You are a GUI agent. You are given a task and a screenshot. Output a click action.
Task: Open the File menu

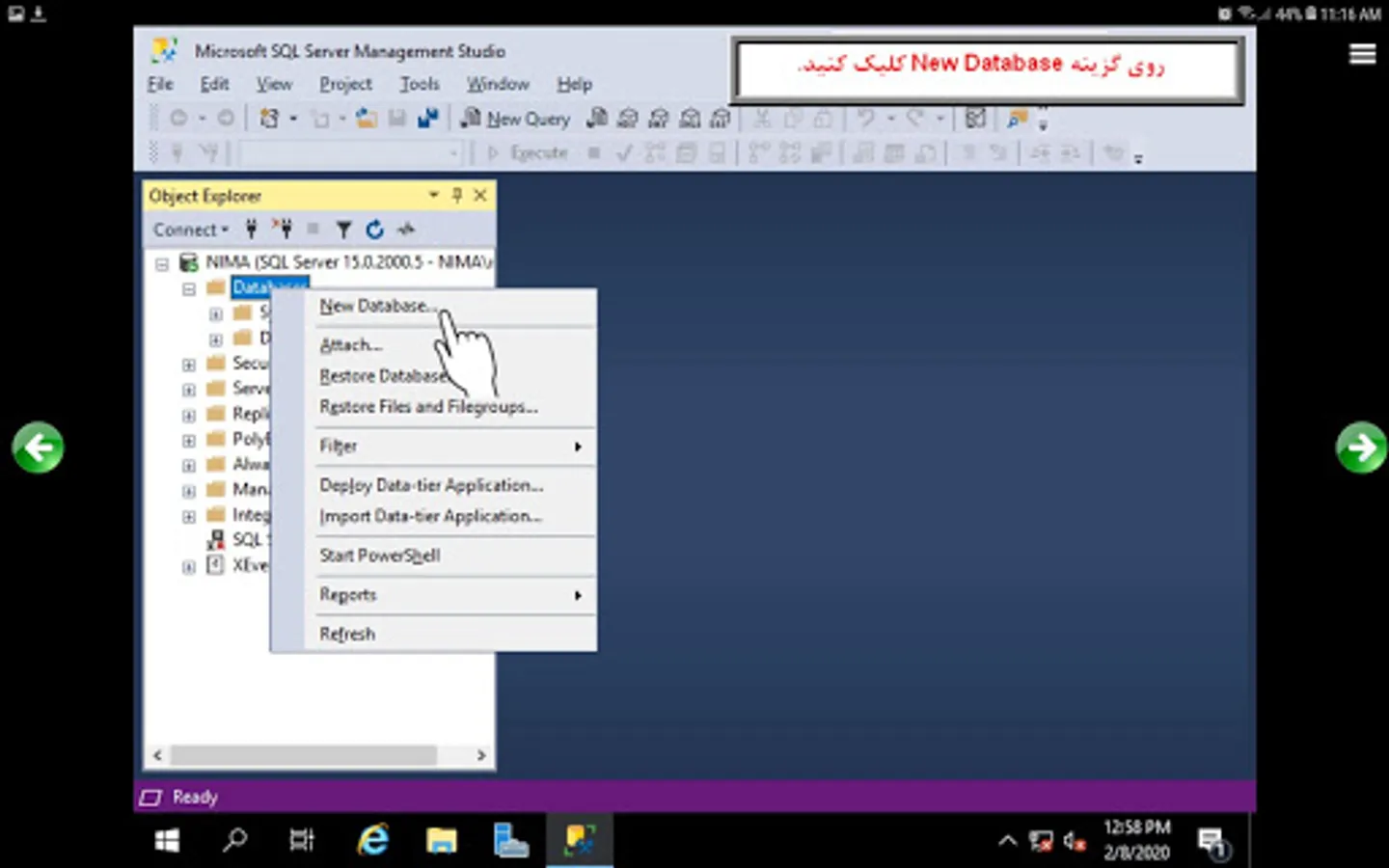pyautogui.click(x=160, y=84)
